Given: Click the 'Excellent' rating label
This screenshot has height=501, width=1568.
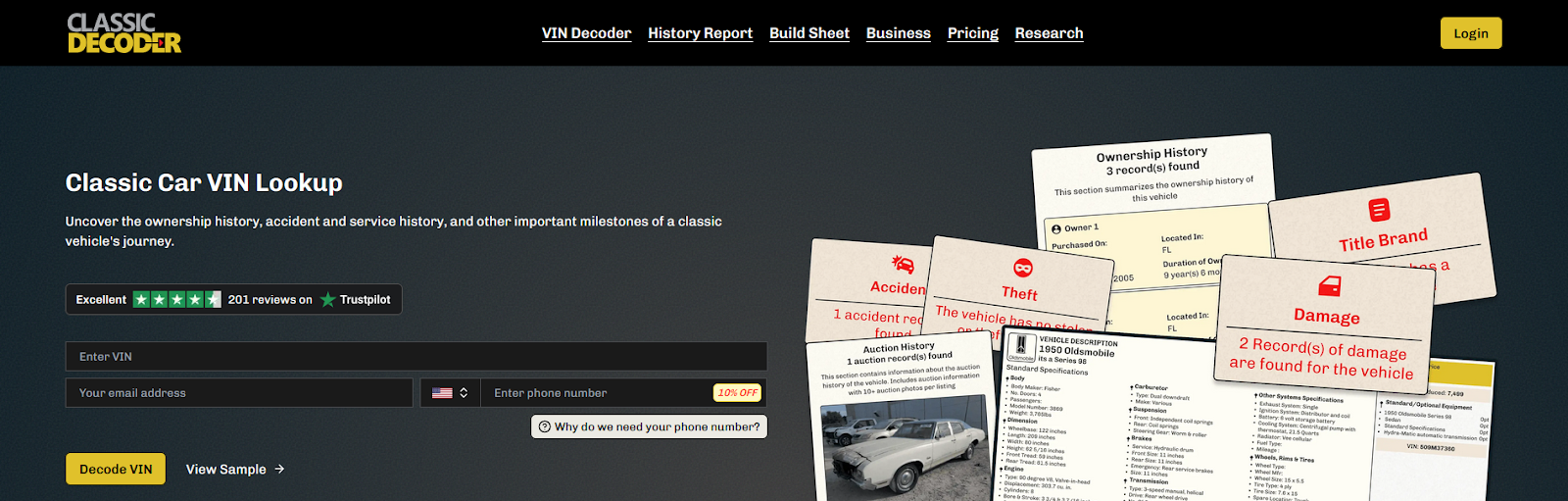Looking at the screenshot, I should [x=101, y=300].
